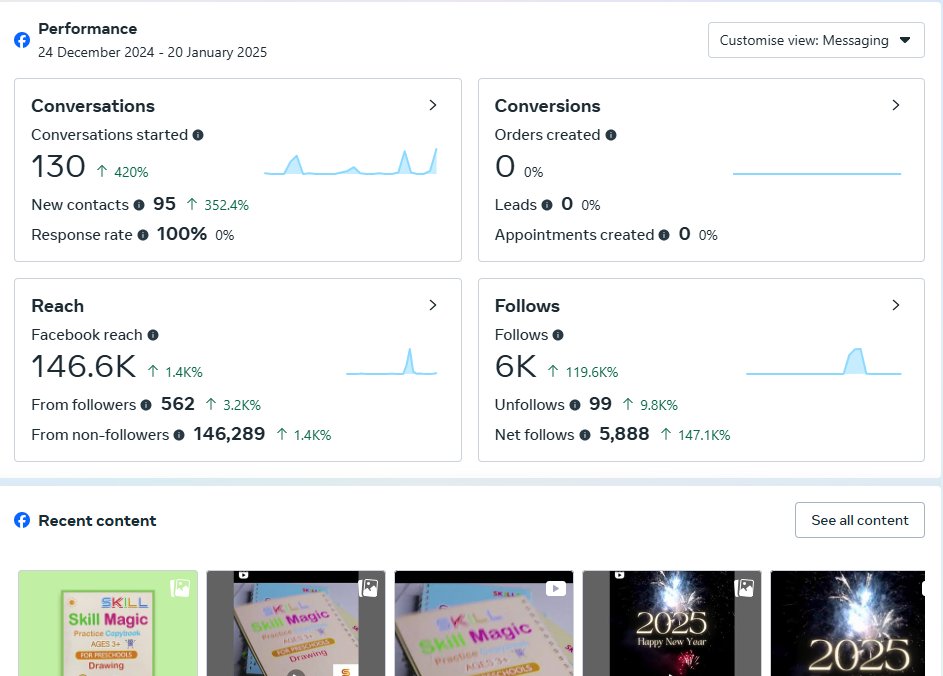Click the 99 unfollows value
943x676 pixels.
600,404
